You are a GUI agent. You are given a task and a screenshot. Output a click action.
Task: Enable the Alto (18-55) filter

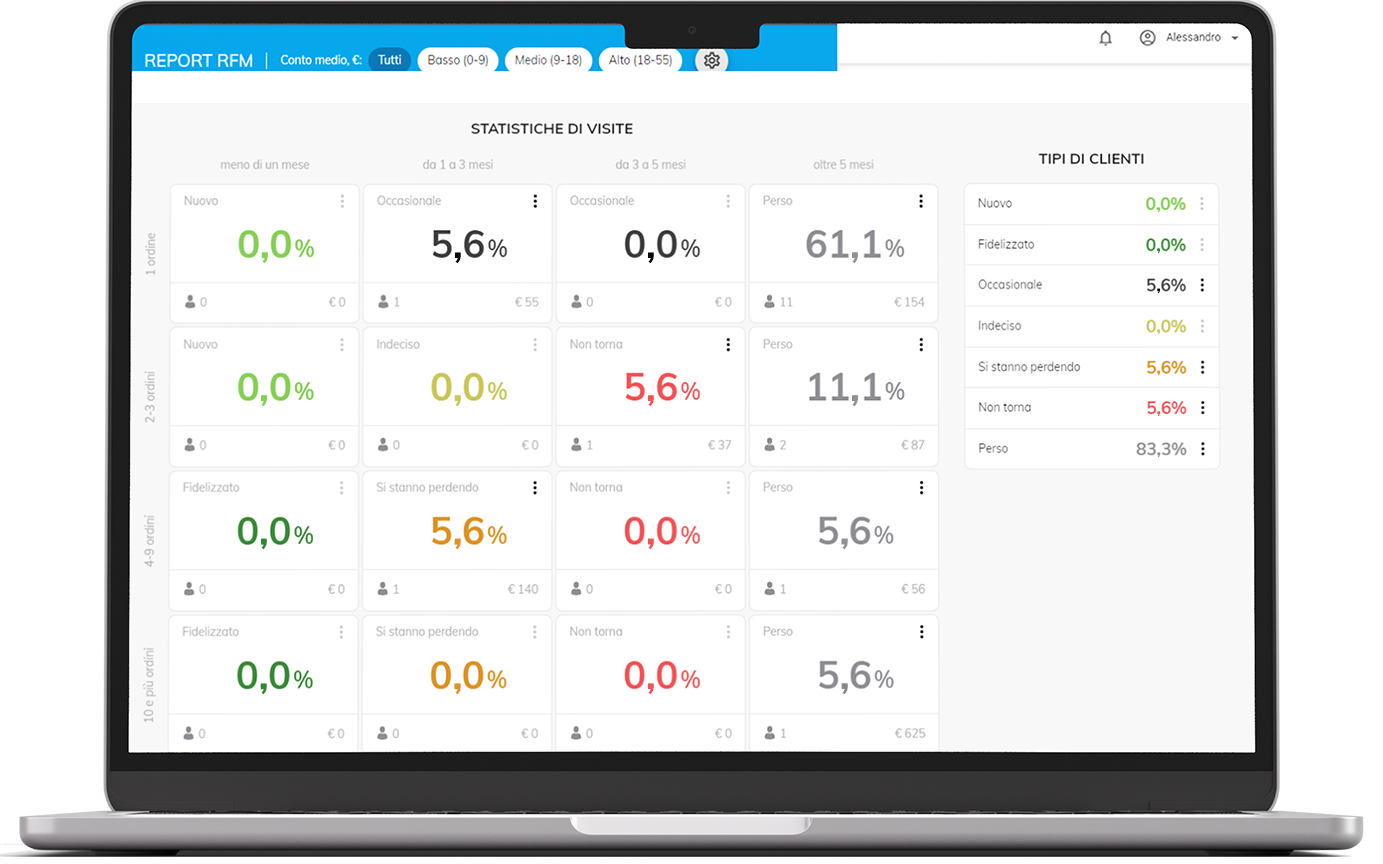pos(640,59)
